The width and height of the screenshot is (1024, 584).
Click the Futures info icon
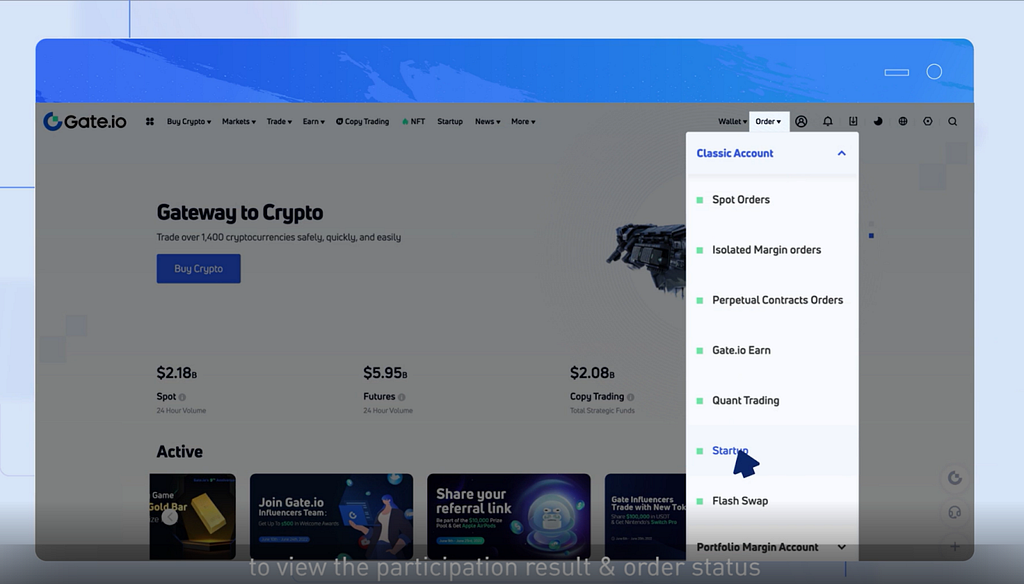402,397
